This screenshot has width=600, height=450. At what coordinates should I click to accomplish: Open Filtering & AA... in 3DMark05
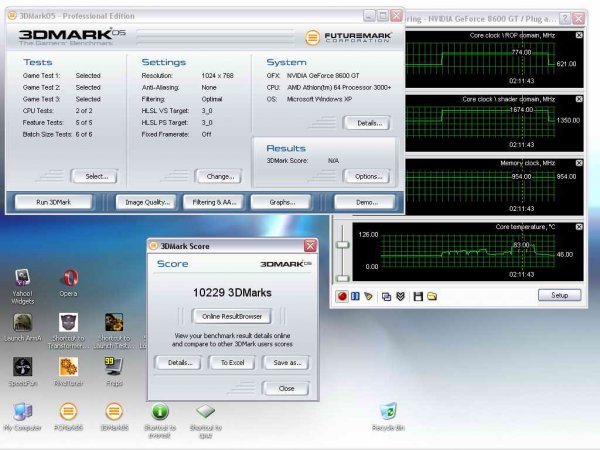(x=214, y=202)
